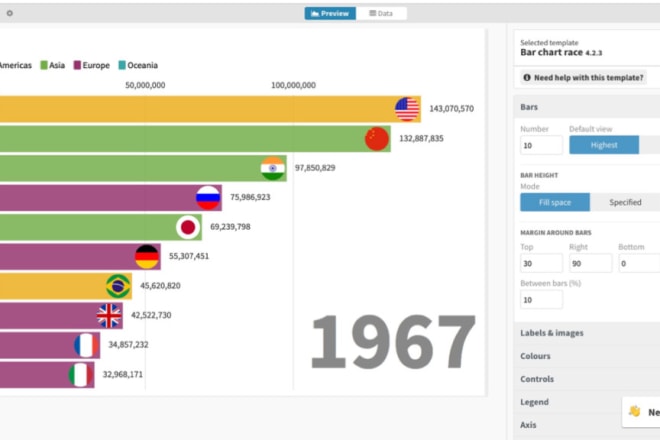The image size is (660, 440).
Task: Click the United States flag icon
Action: [x=407, y=109]
